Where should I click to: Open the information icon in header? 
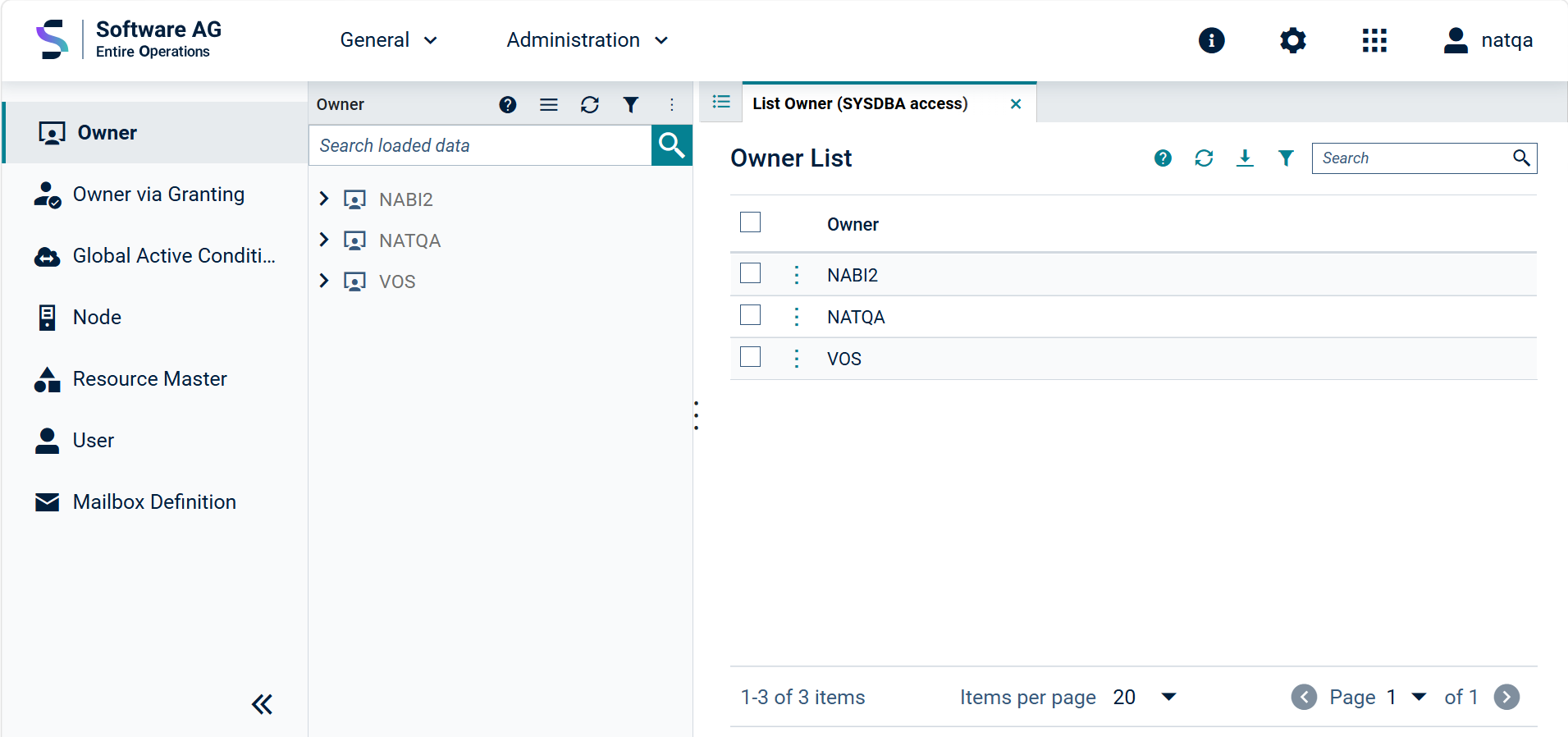point(1211,40)
